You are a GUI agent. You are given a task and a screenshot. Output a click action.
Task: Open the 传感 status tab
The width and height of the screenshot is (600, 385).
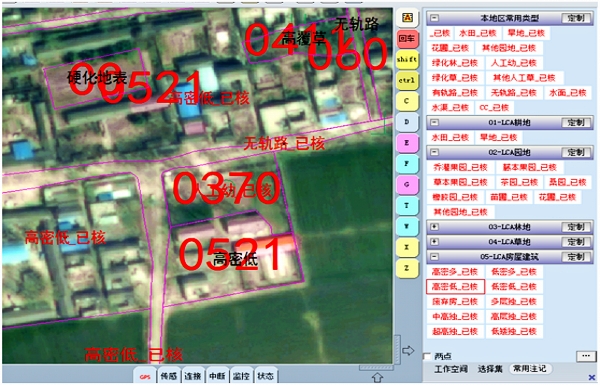[x=169, y=376]
